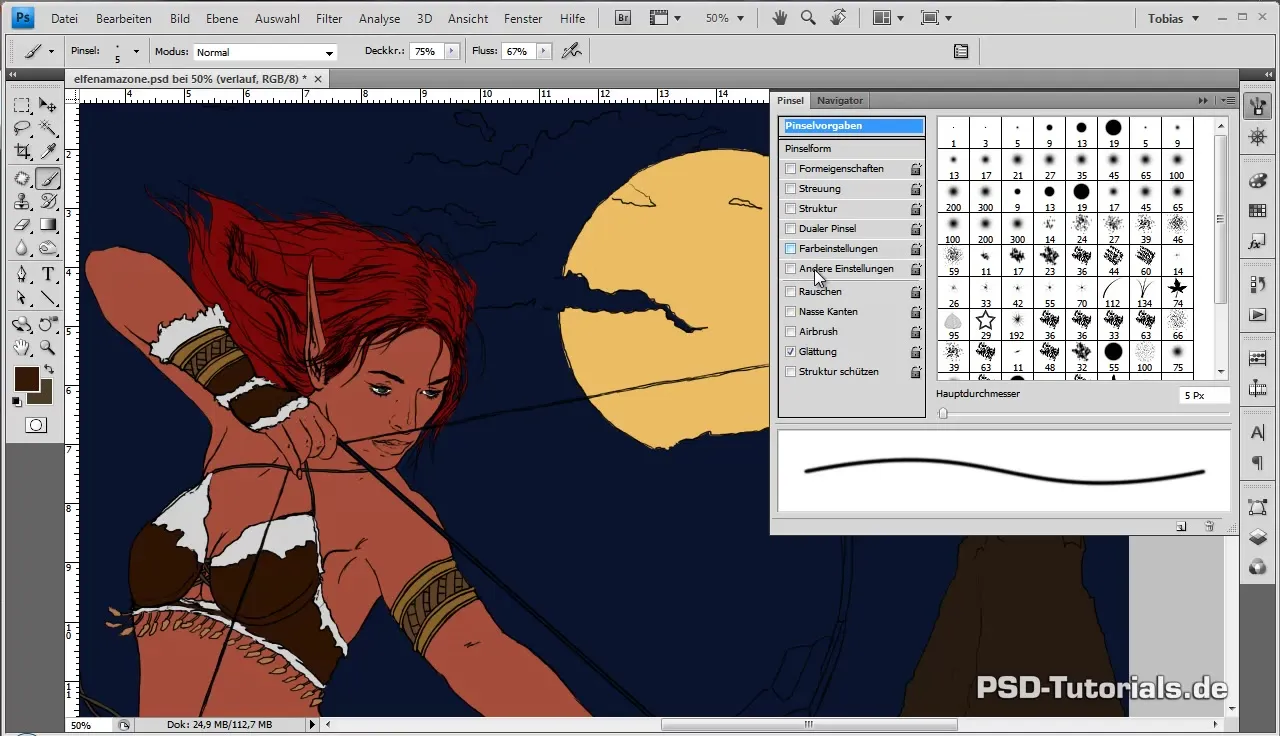The width and height of the screenshot is (1280, 736).
Task: Select the Eyedropper tool
Action: (47, 152)
